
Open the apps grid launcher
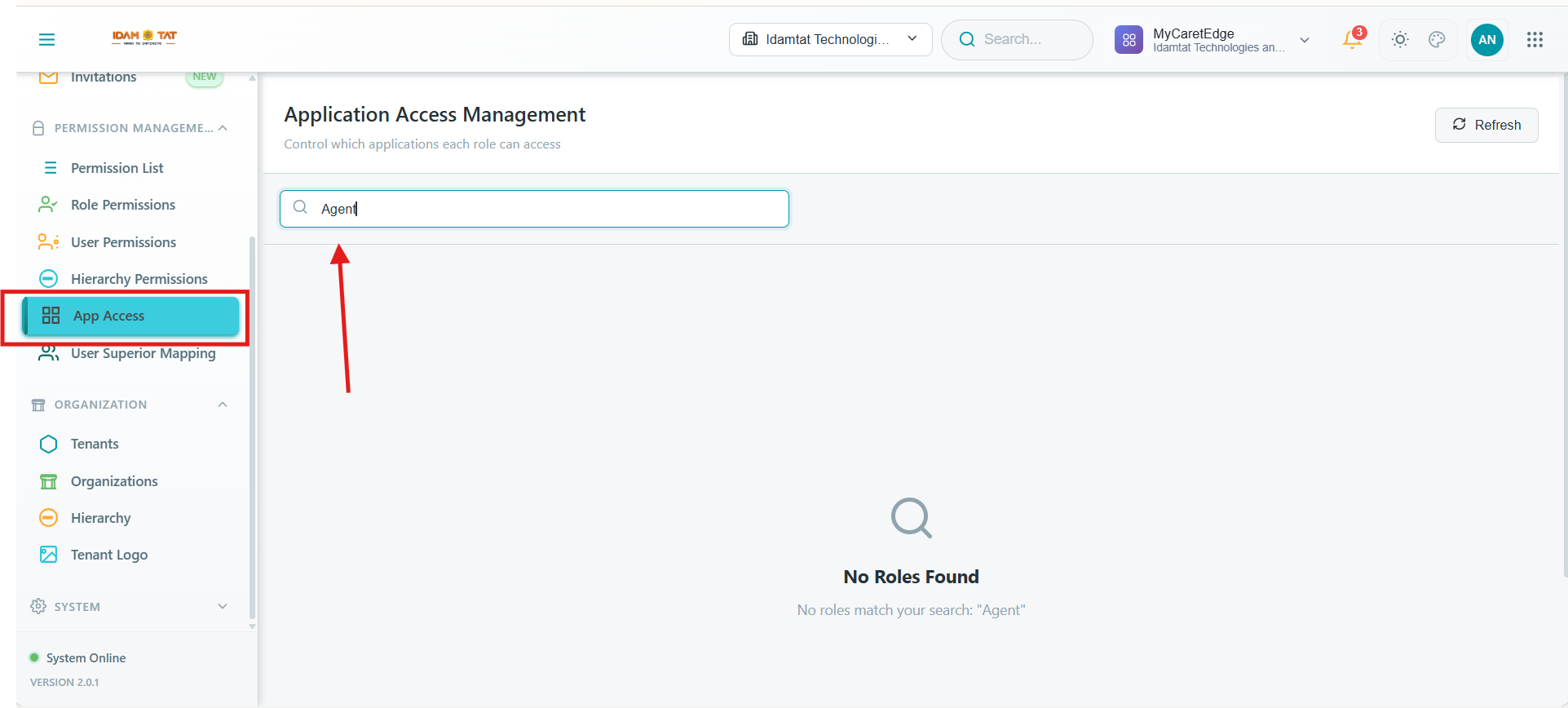(x=1535, y=39)
